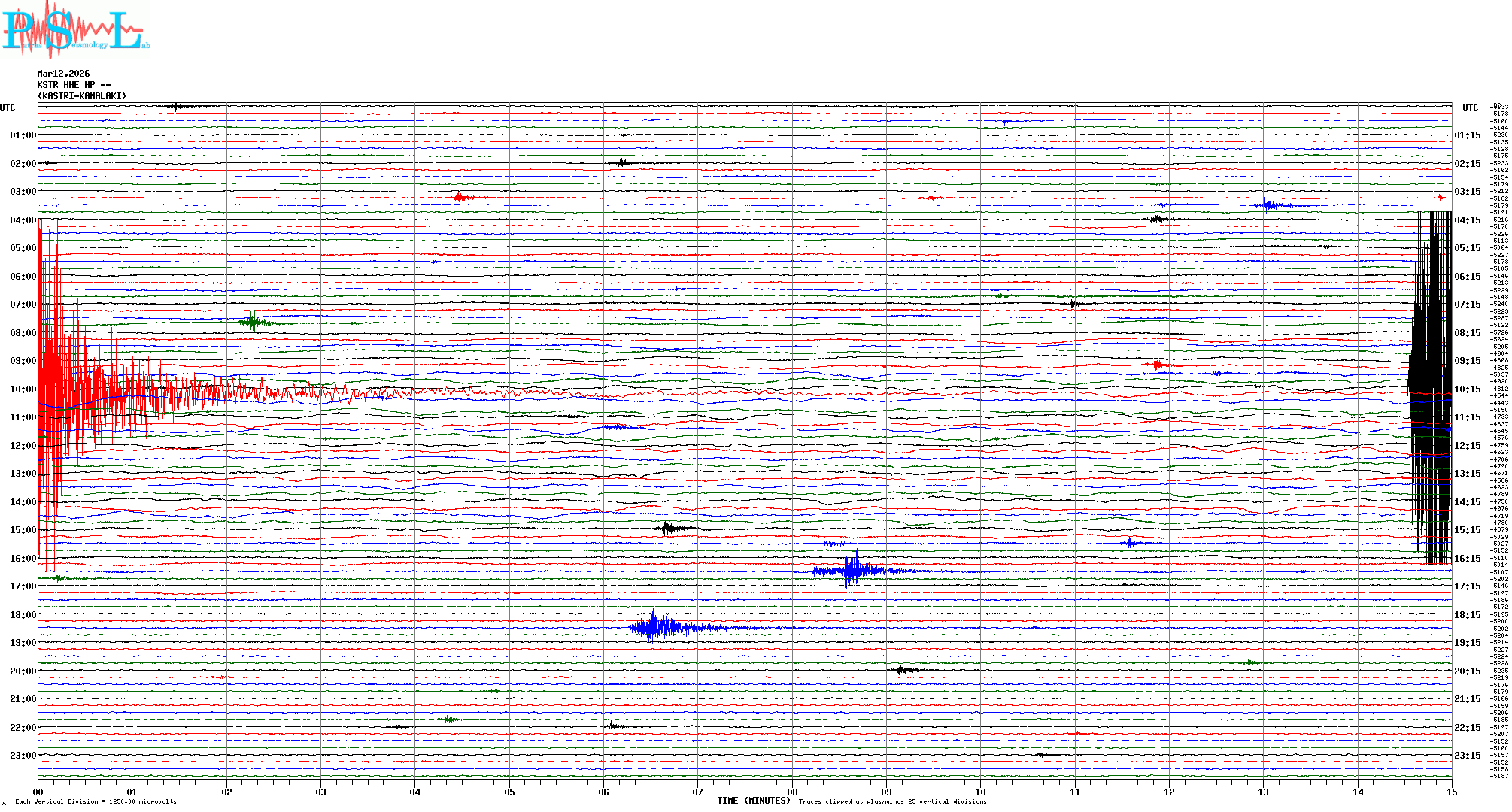The image size is (1512, 812).
Task: Click the KASTRI-KANALAKI station name
Action: pyautogui.click(x=82, y=96)
